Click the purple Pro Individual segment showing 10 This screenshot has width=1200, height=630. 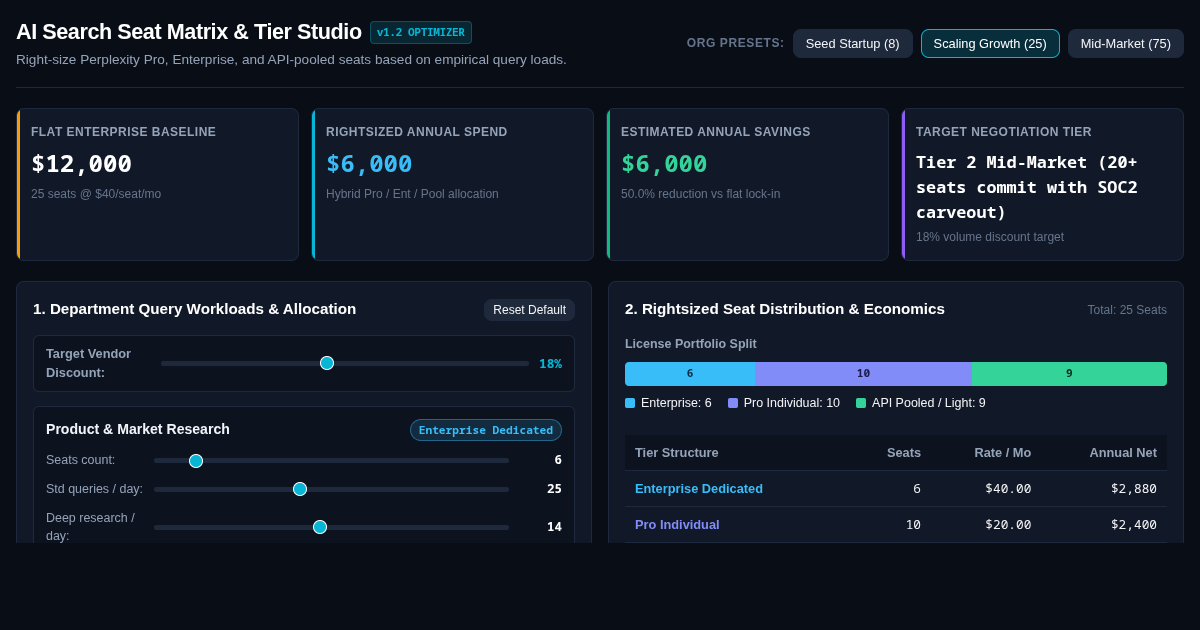tap(863, 374)
